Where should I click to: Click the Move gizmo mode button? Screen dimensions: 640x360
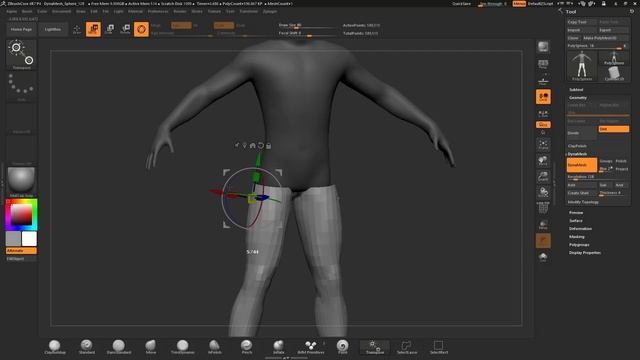click(x=93, y=29)
